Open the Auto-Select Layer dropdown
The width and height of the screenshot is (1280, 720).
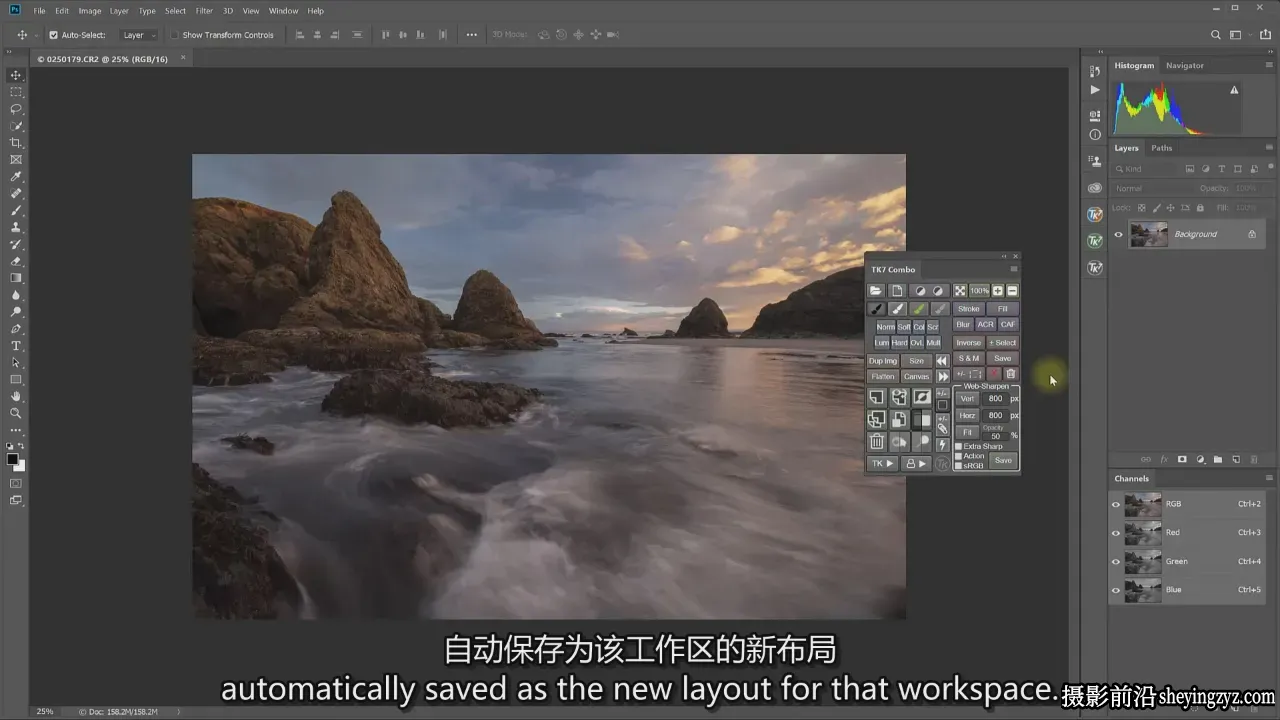point(138,35)
